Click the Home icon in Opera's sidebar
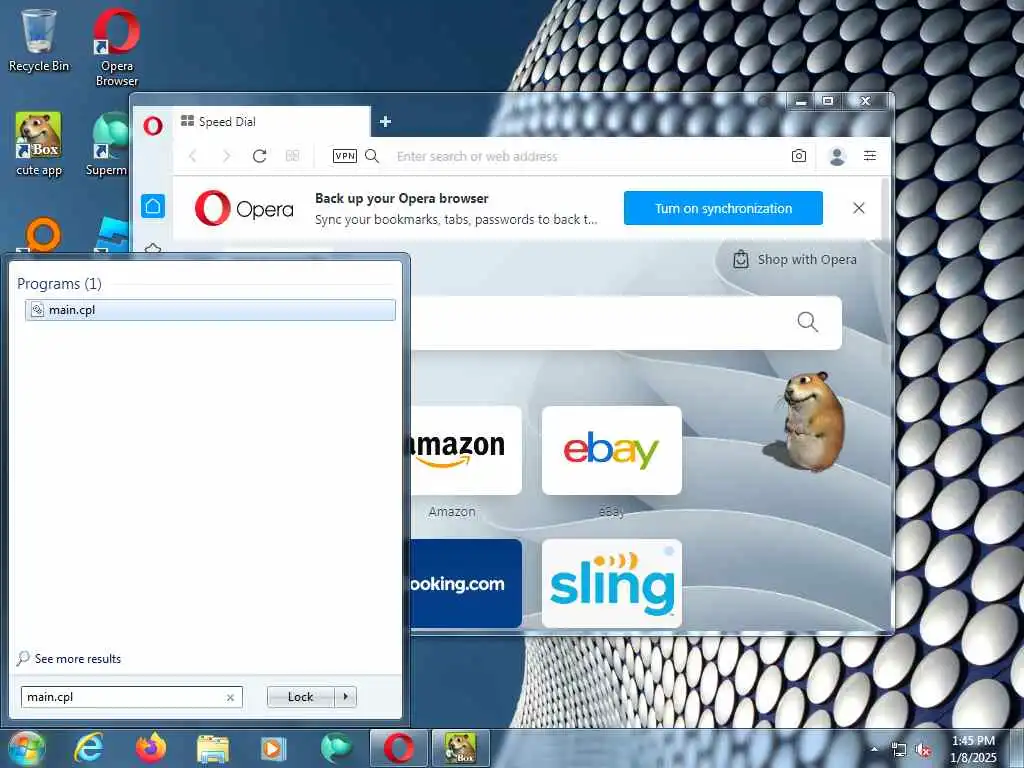This screenshot has width=1024, height=768. coord(153,206)
